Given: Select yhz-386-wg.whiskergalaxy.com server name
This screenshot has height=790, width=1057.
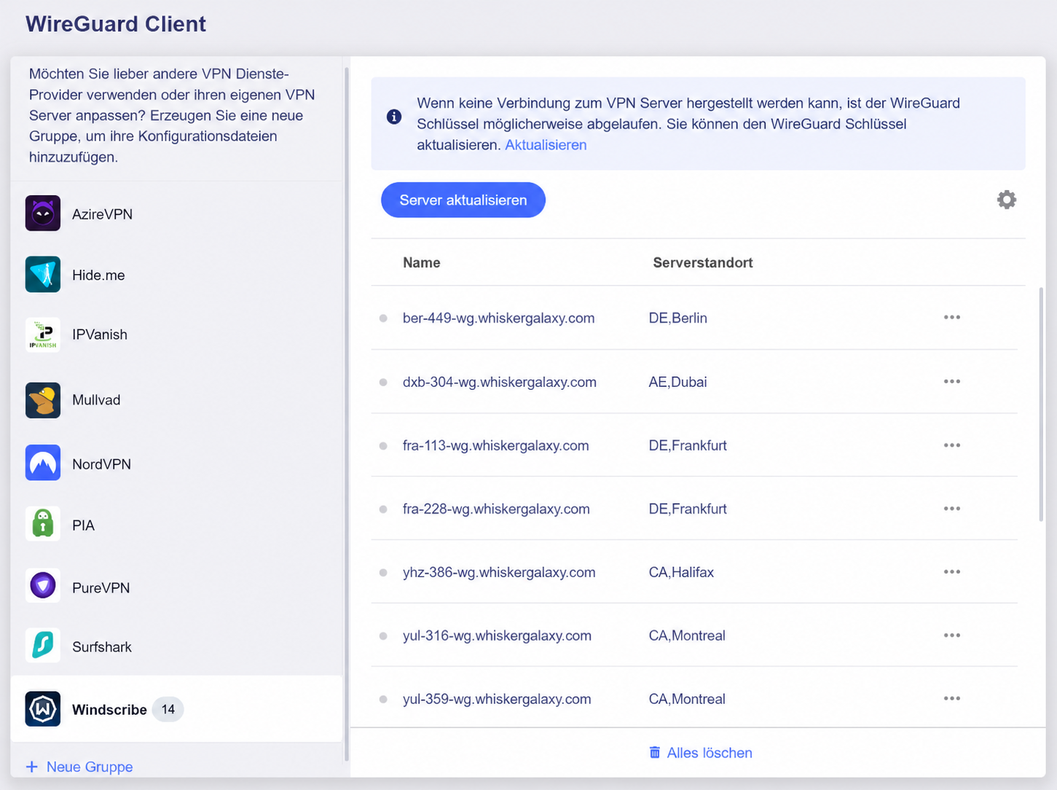Looking at the screenshot, I should click(499, 572).
